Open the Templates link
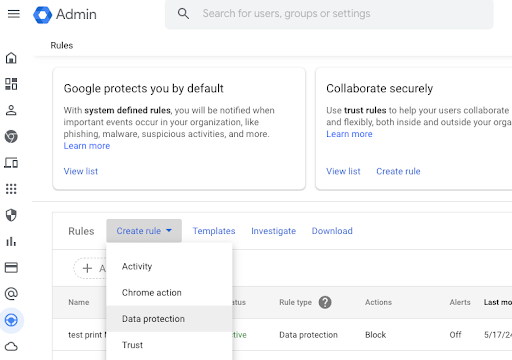This screenshot has height=360, width=512. [x=214, y=231]
